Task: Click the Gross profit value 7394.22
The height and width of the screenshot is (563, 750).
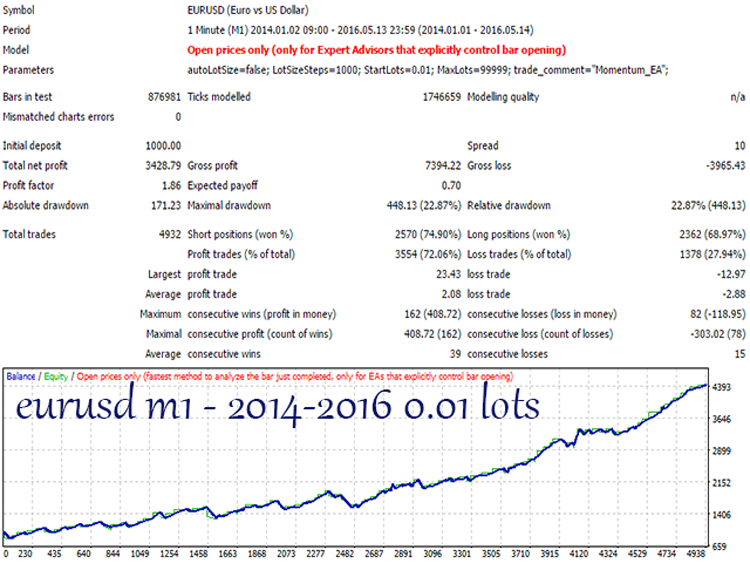Action: click(x=443, y=166)
